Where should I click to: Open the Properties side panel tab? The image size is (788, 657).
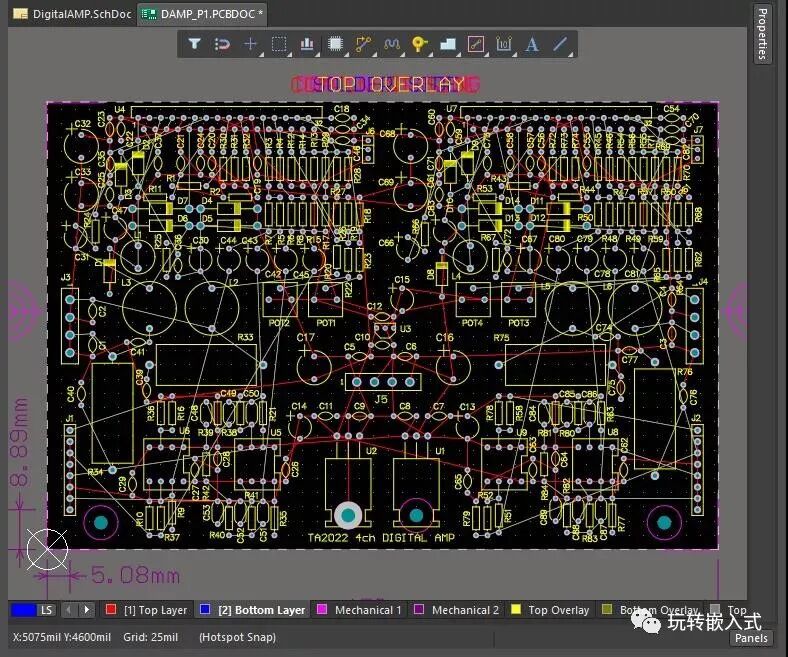pyautogui.click(x=762, y=34)
